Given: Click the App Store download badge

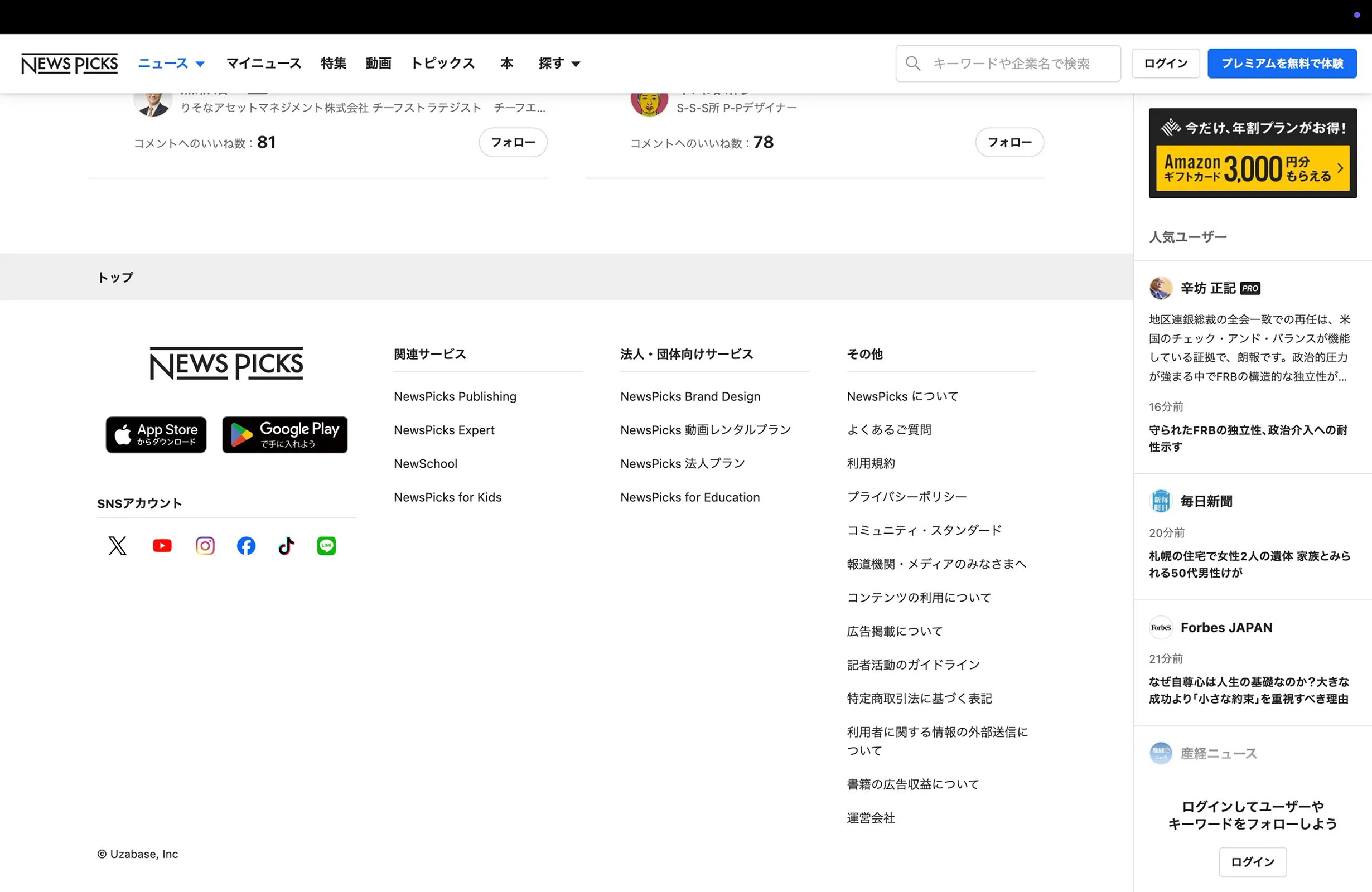Looking at the screenshot, I should (x=156, y=434).
